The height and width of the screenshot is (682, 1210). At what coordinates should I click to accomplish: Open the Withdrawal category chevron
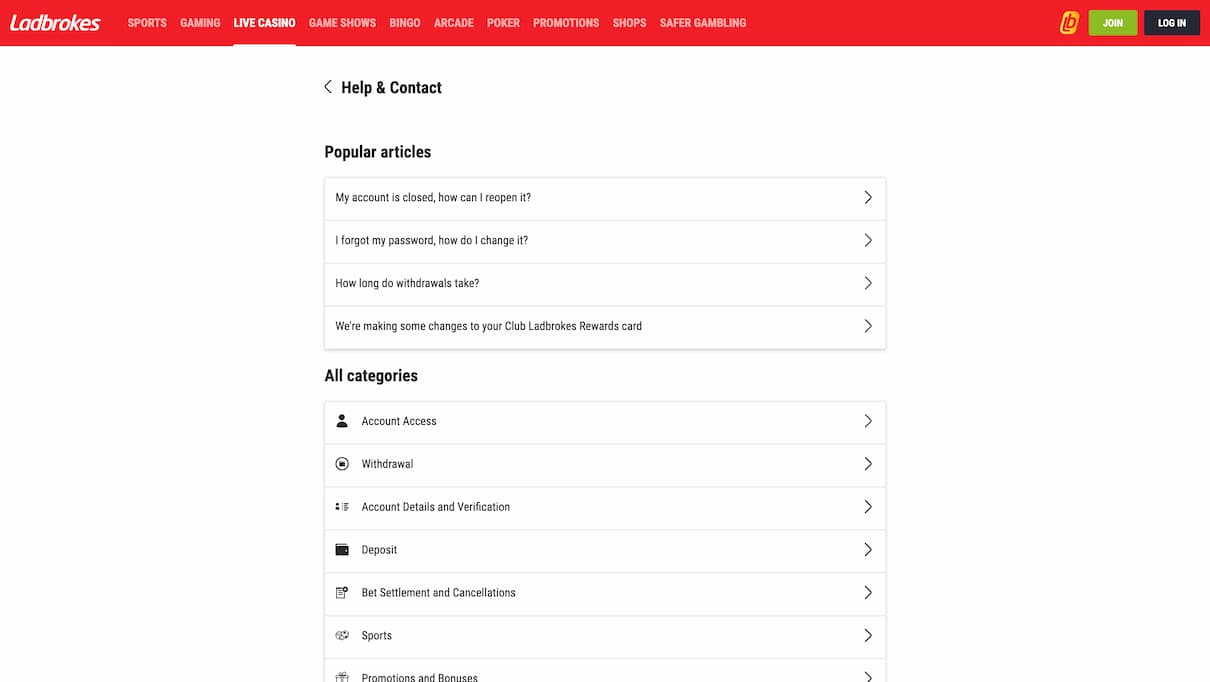[x=869, y=464]
